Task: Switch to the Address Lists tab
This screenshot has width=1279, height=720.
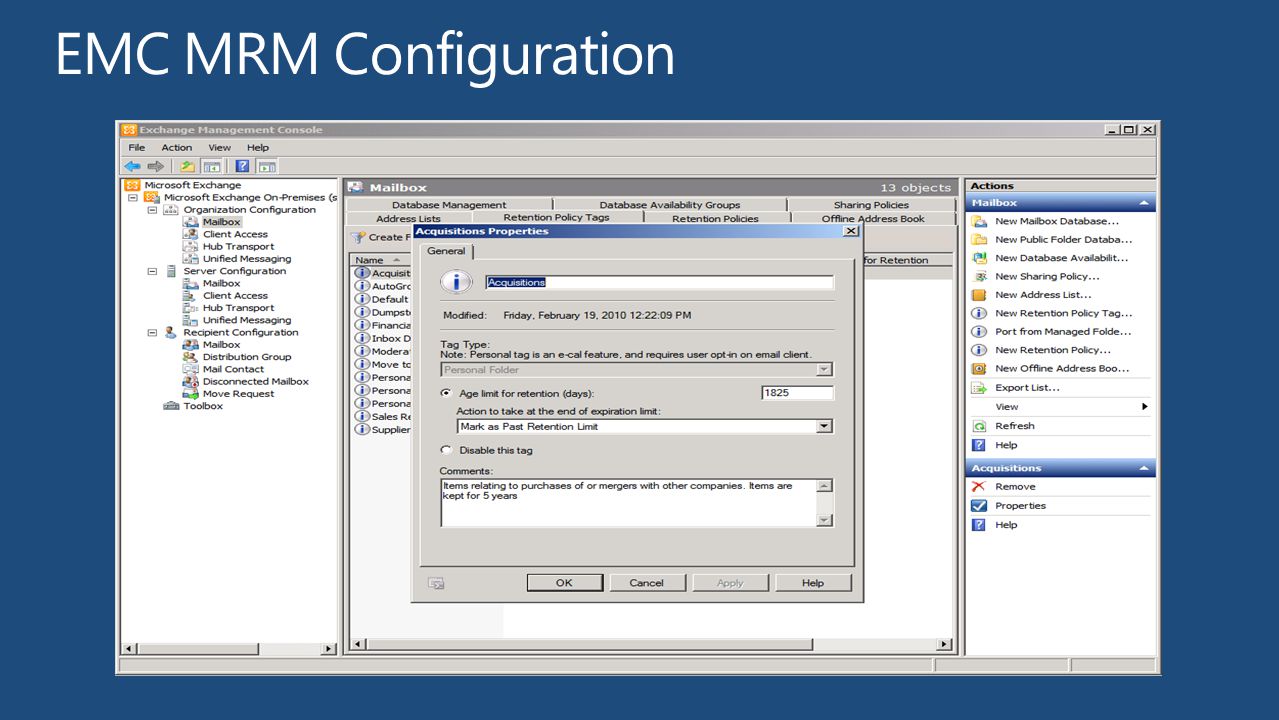Action: click(x=408, y=219)
